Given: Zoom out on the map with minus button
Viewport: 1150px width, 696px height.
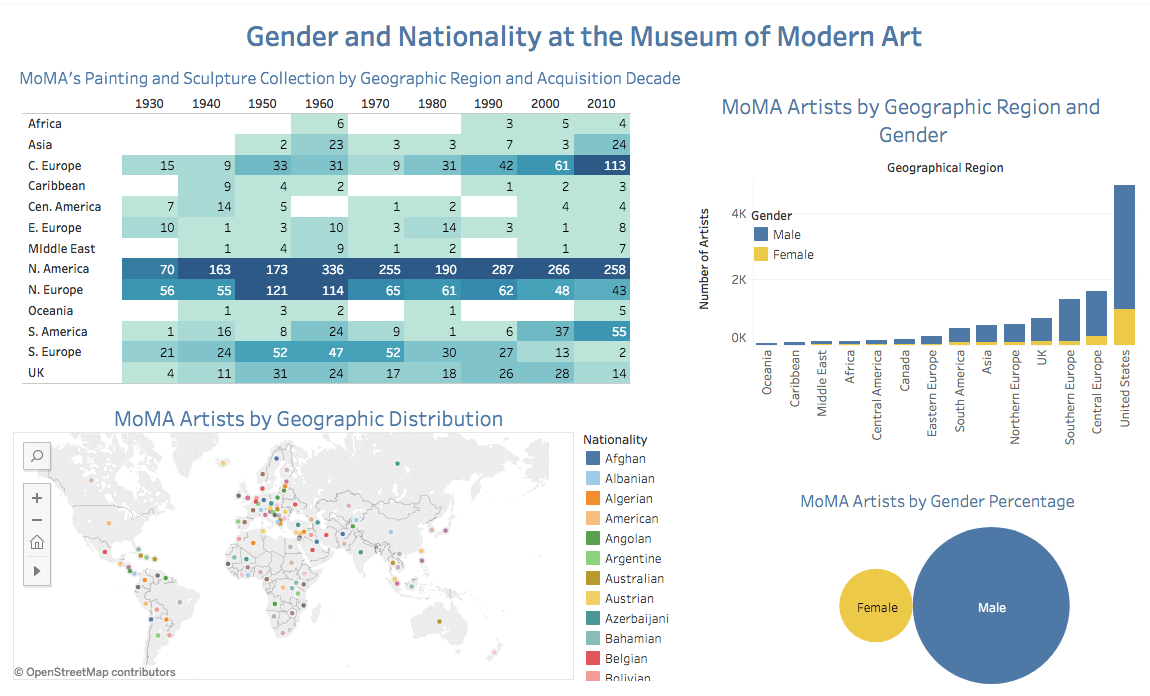Looking at the screenshot, I should [x=37, y=520].
